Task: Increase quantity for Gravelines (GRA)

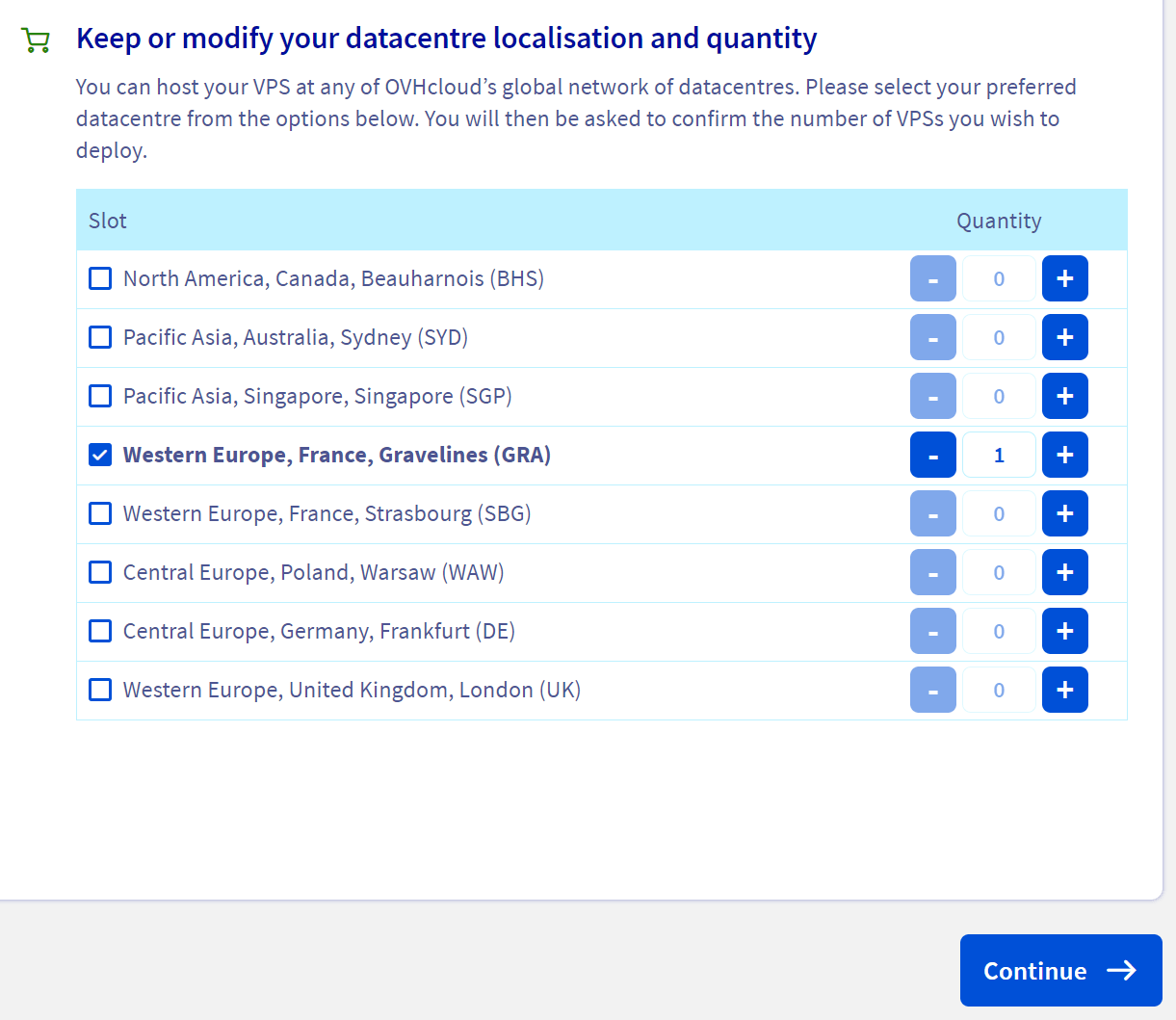Action: coord(1065,455)
